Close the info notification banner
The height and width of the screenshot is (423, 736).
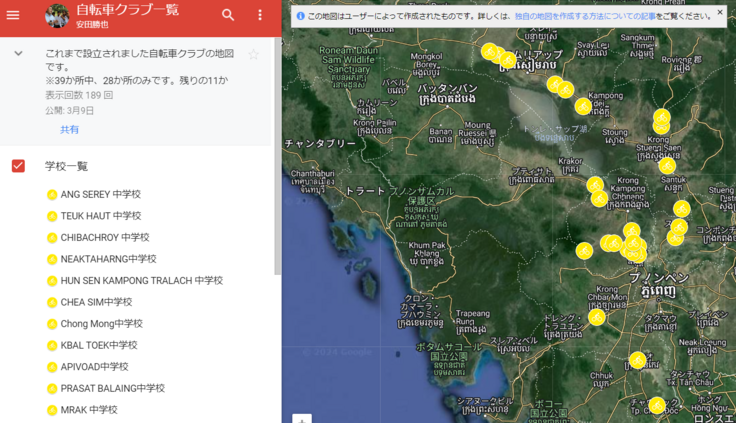[720, 13]
